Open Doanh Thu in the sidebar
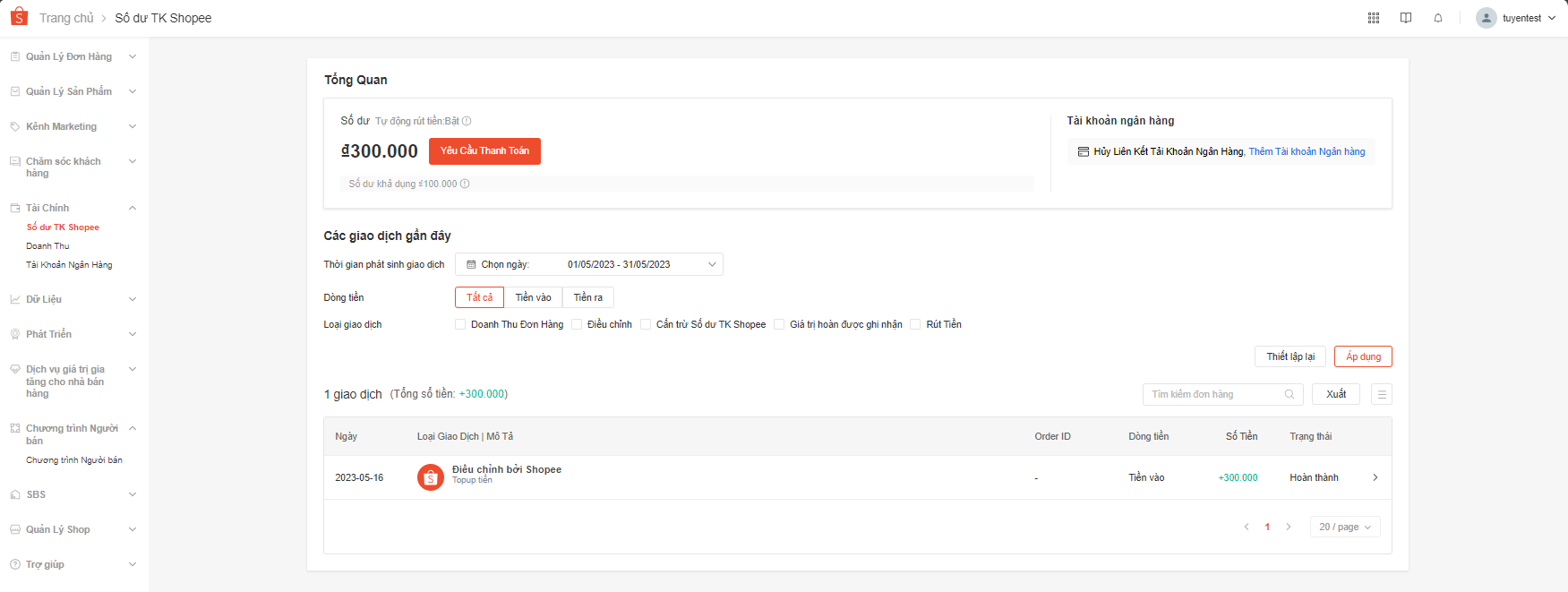1568x592 pixels. (47, 246)
